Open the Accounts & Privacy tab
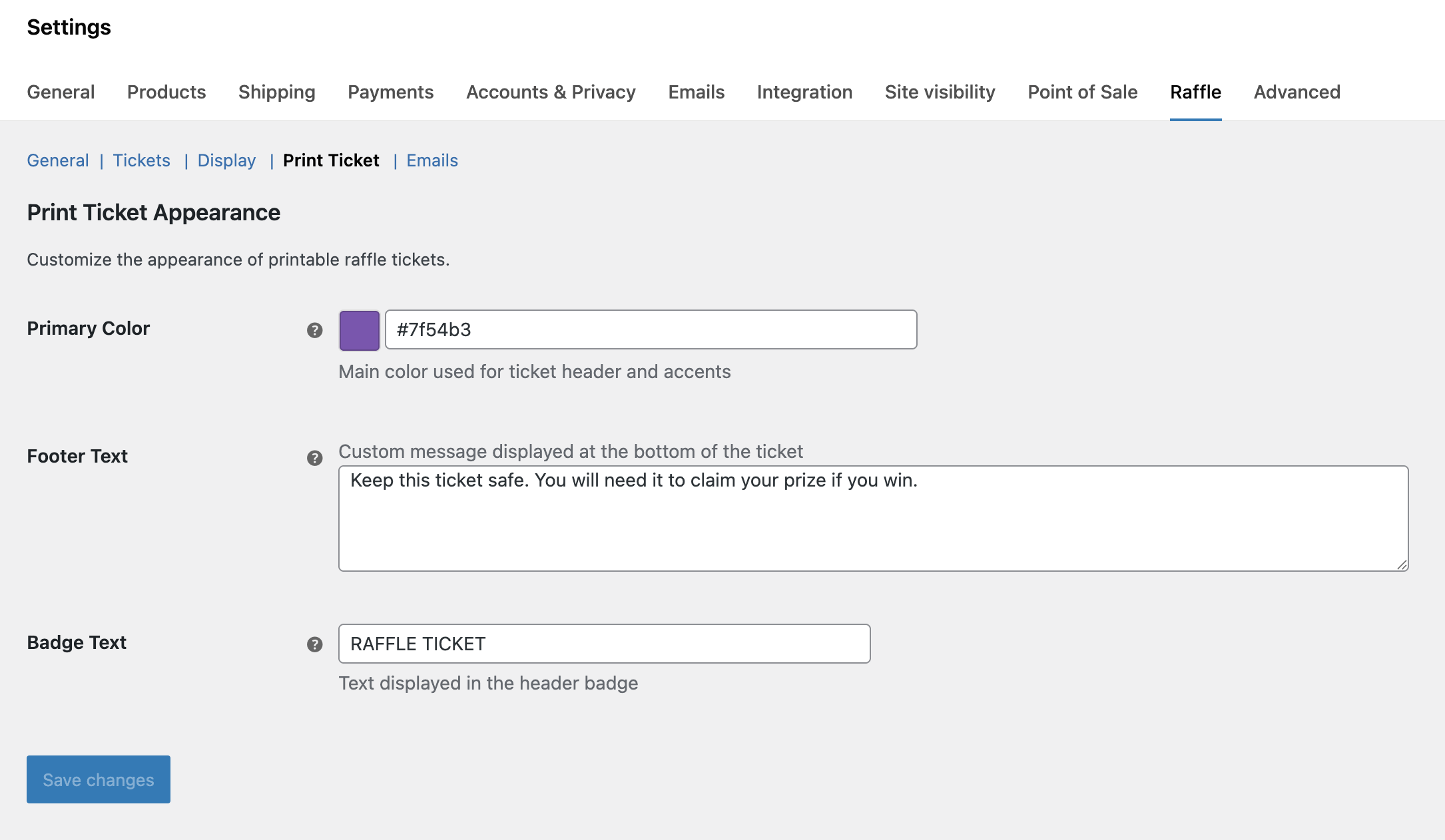Viewport: 1445px width, 840px height. click(x=551, y=93)
